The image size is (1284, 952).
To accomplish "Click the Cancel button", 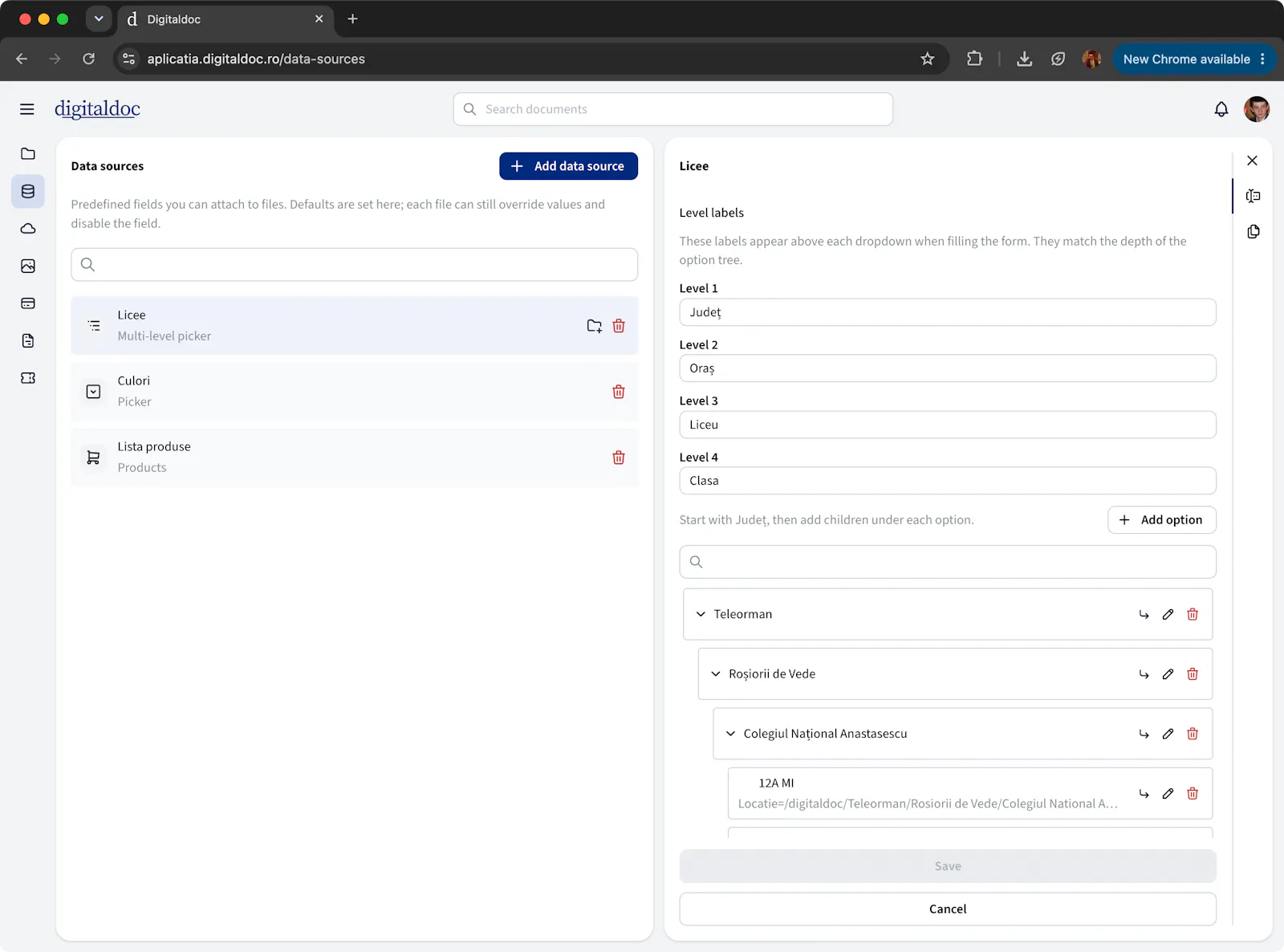I will (948, 909).
